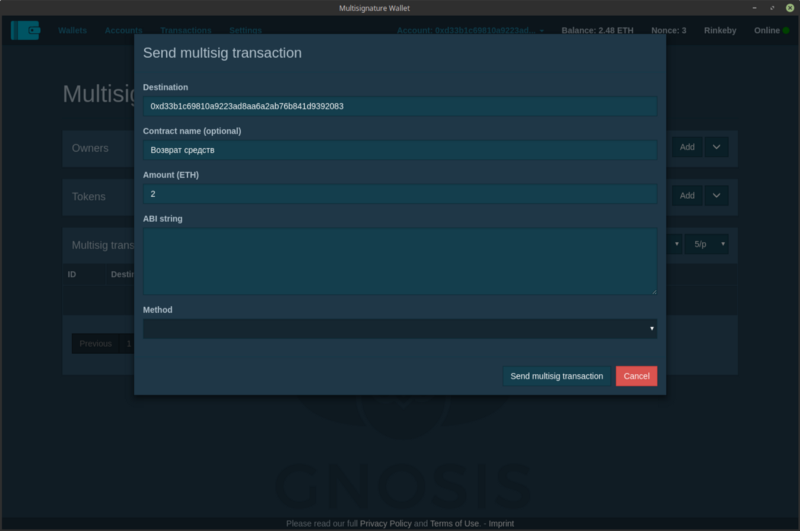The height and width of the screenshot is (531, 800).
Task: Open the Imprint link
Action: (x=501, y=523)
